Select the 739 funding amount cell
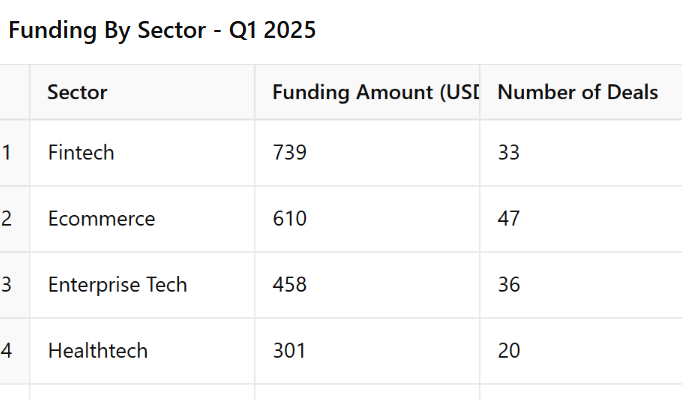The width and height of the screenshot is (682, 400). pyautogui.click(x=367, y=153)
